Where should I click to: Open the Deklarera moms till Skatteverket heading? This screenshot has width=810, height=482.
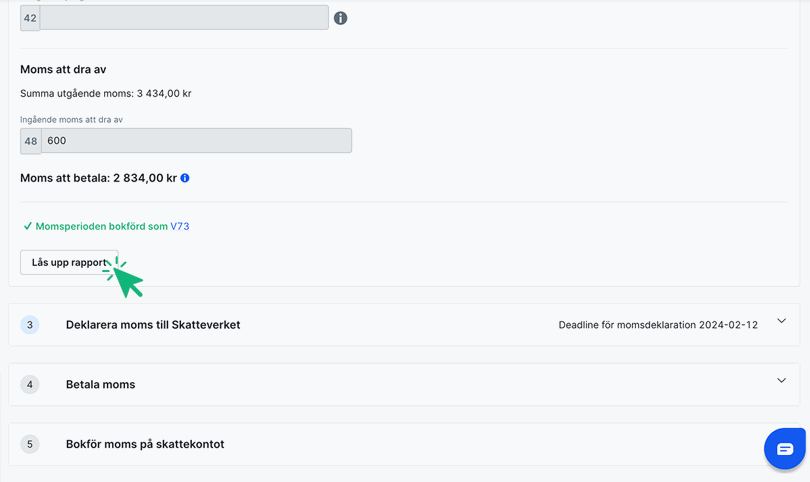(x=153, y=325)
